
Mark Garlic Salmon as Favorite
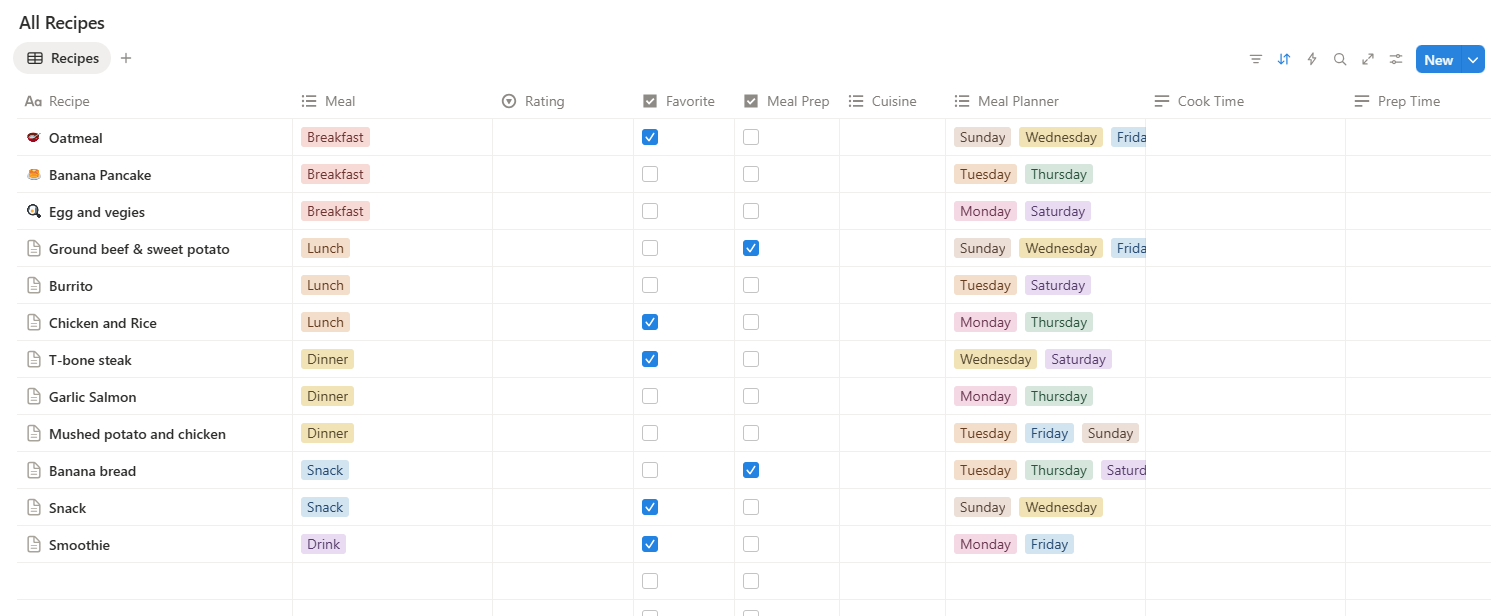(650, 397)
